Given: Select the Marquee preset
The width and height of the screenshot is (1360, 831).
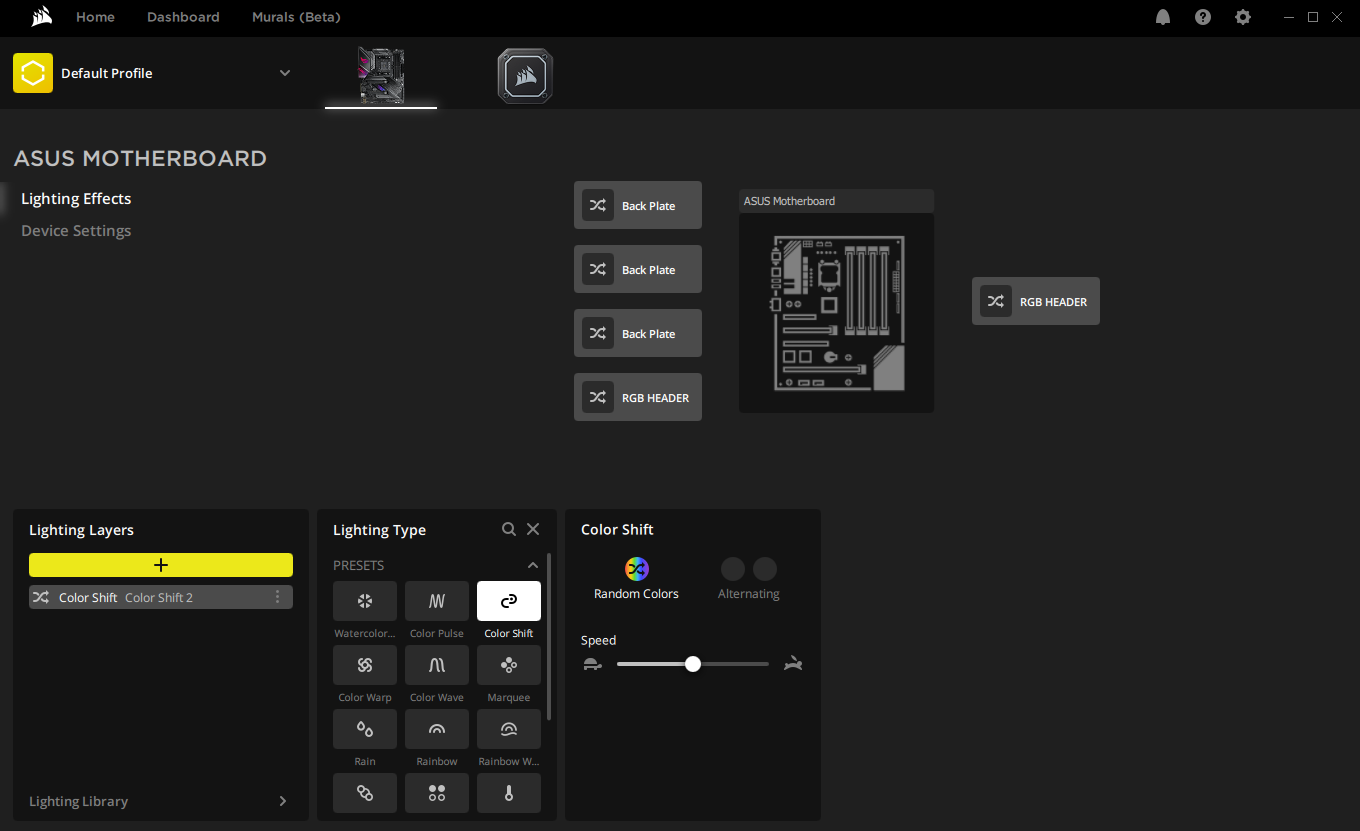Looking at the screenshot, I should tap(509, 665).
